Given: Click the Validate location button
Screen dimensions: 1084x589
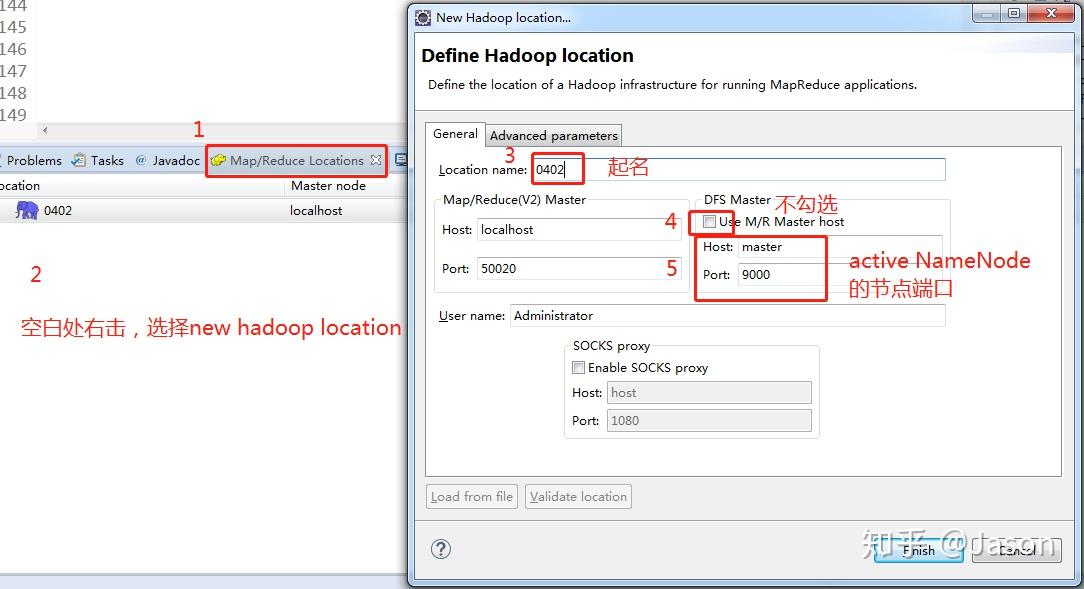Looking at the screenshot, I should coord(578,496).
